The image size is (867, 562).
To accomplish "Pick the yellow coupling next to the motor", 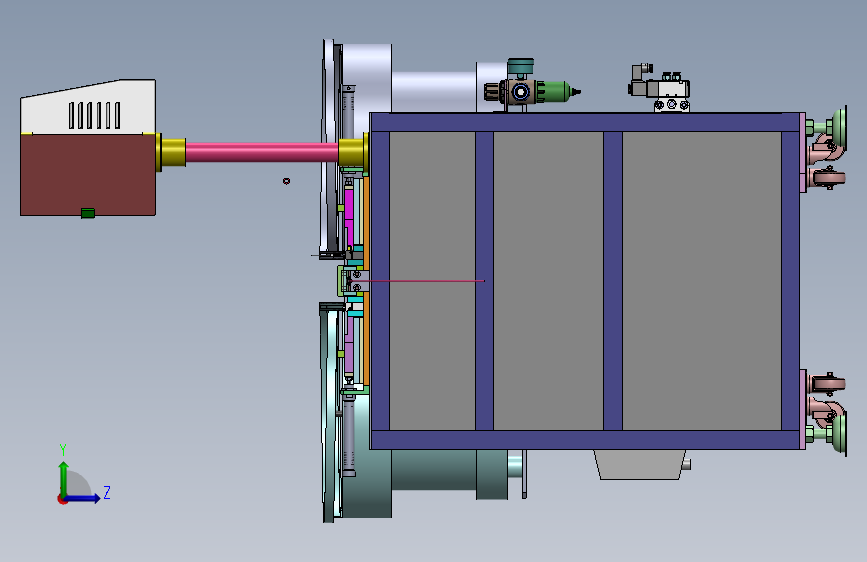I will [x=171, y=152].
